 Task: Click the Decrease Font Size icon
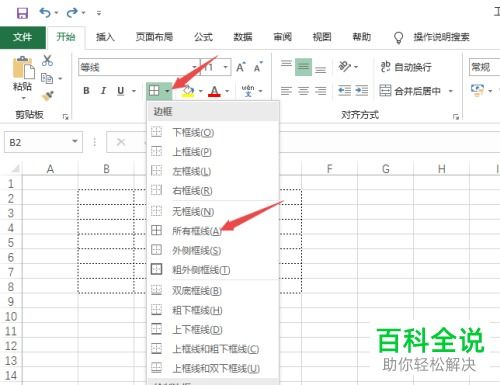(x=258, y=67)
